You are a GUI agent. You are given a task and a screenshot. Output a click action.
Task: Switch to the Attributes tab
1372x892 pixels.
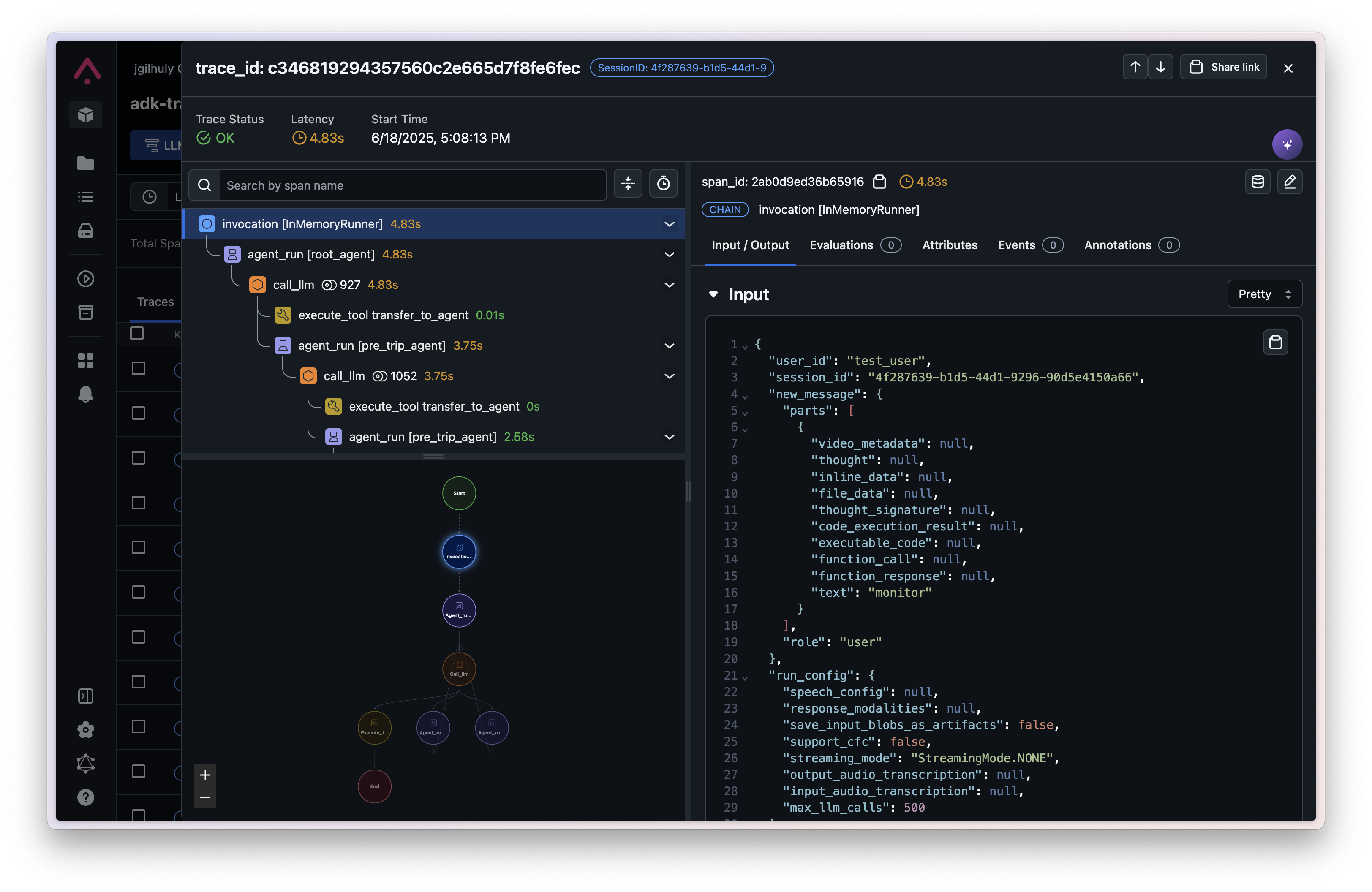pos(950,245)
